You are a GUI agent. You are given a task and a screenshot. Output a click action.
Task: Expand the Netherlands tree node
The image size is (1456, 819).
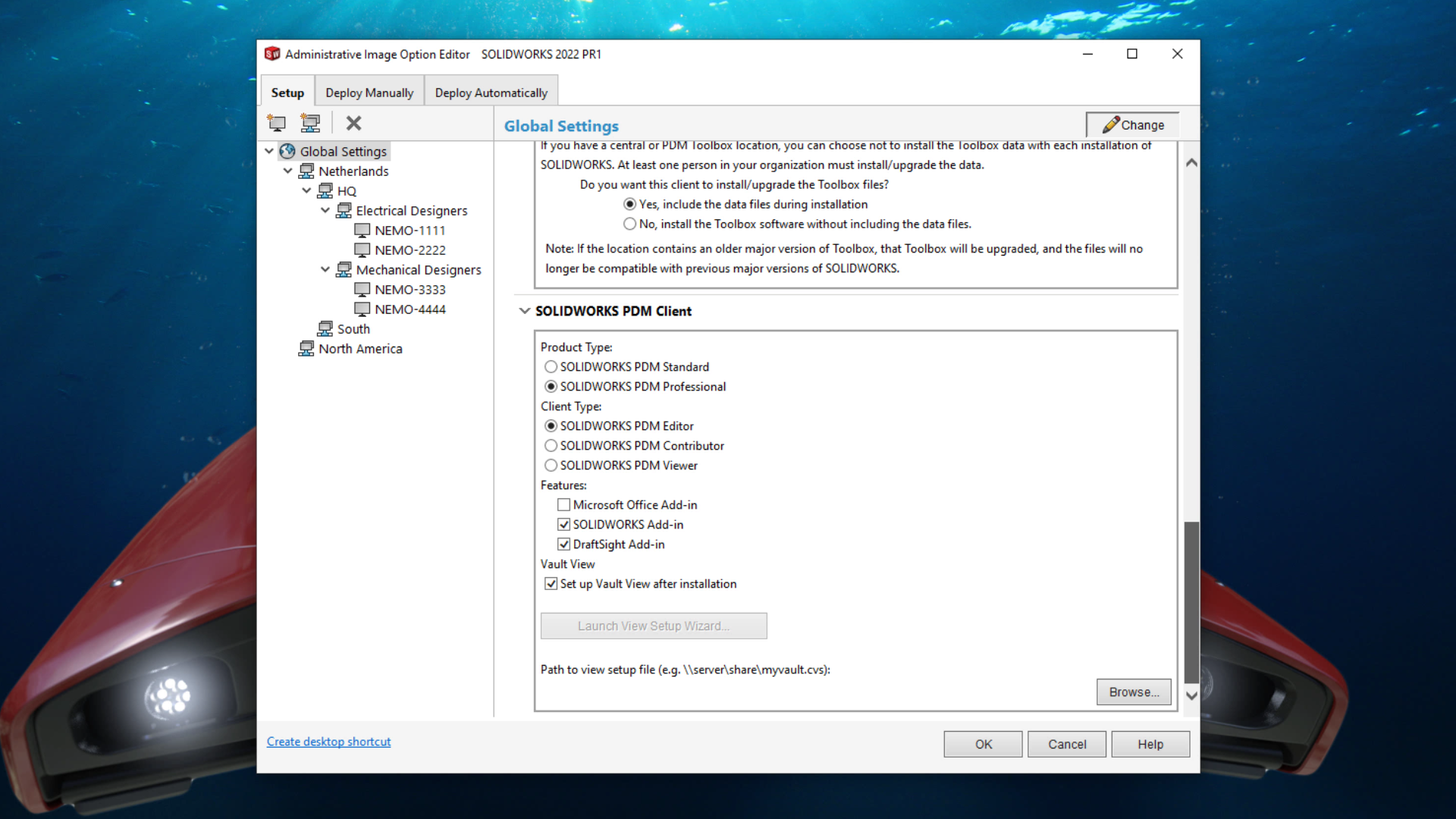286,171
